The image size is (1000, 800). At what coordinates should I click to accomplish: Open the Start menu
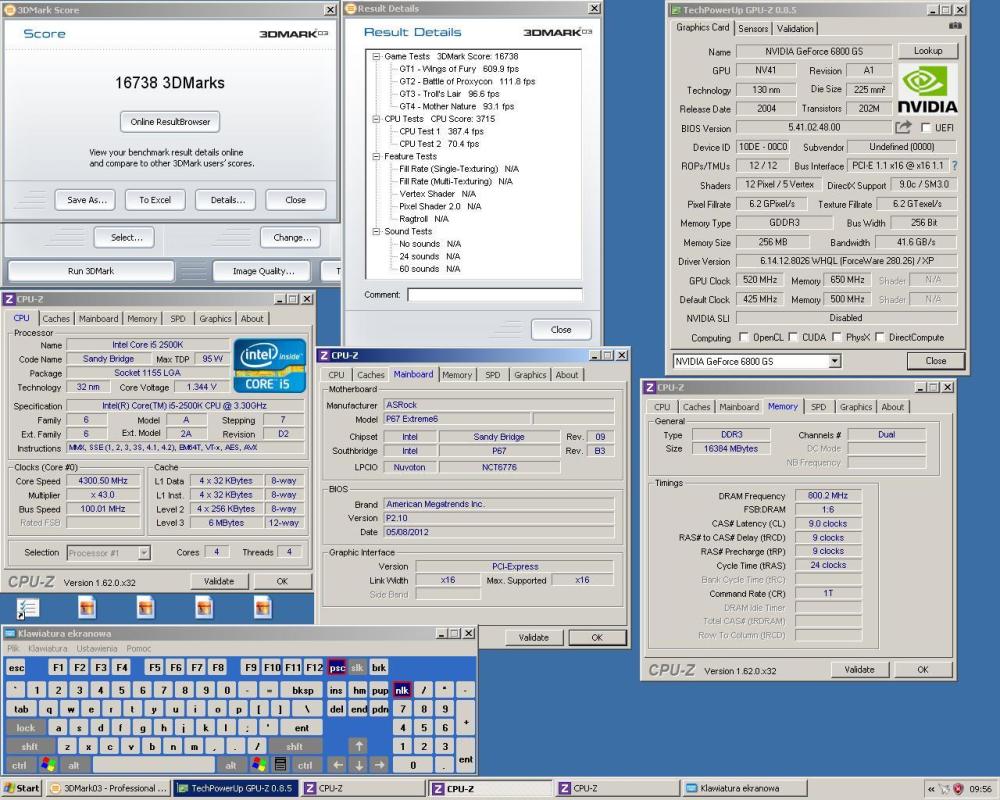[x=21, y=789]
